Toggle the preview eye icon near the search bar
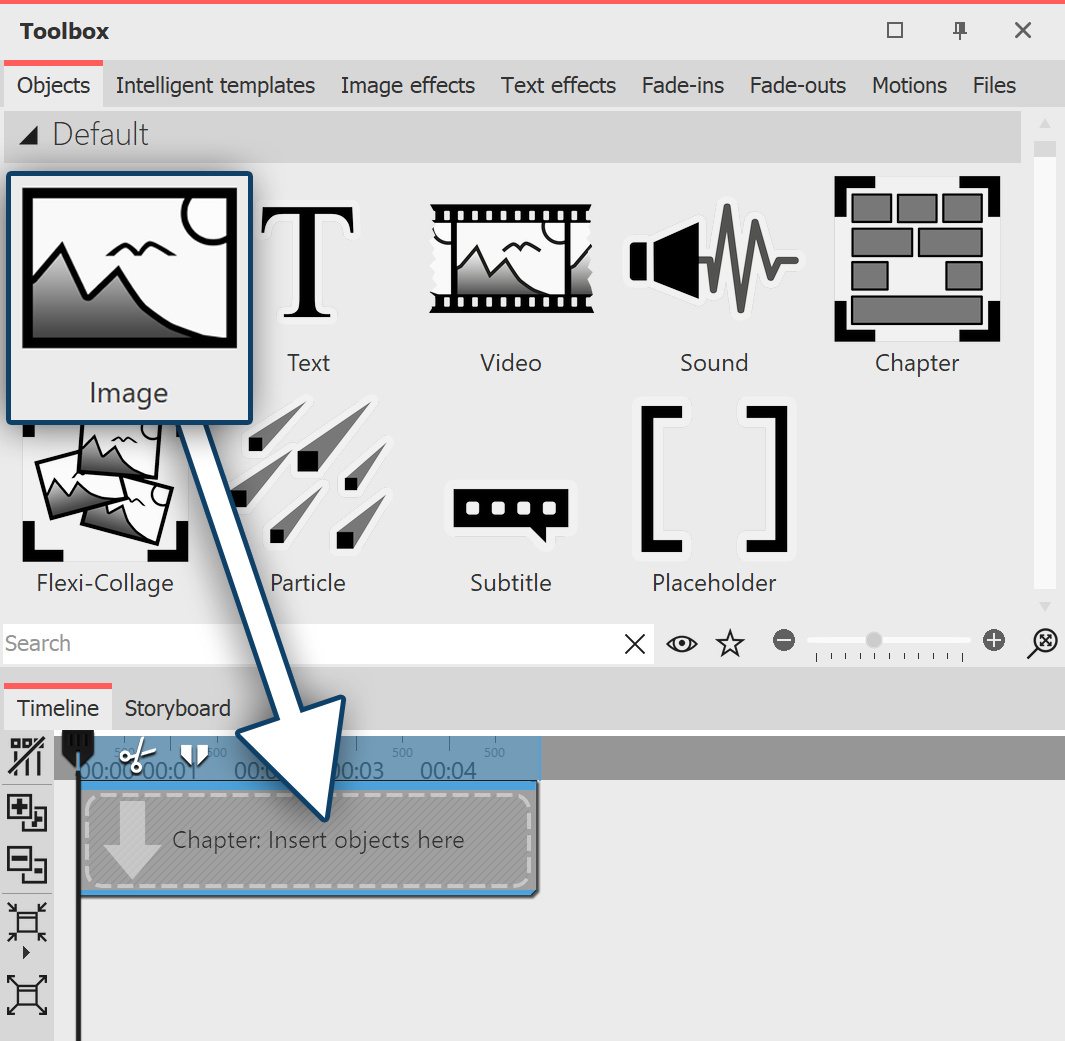The image size is (1065, 1041). pyautogui.click(x=682, y=644)
